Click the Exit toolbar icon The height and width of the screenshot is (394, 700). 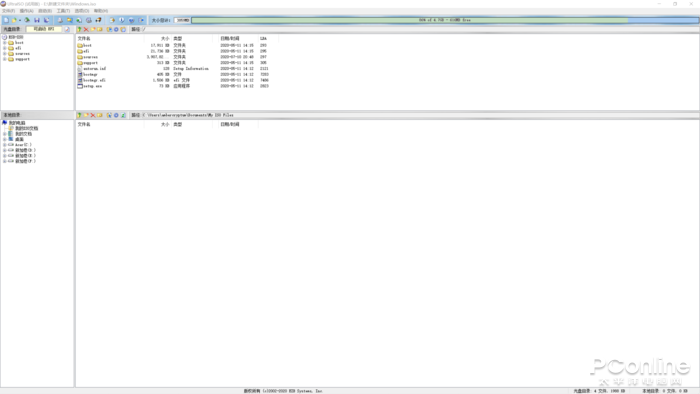[142, 20]
